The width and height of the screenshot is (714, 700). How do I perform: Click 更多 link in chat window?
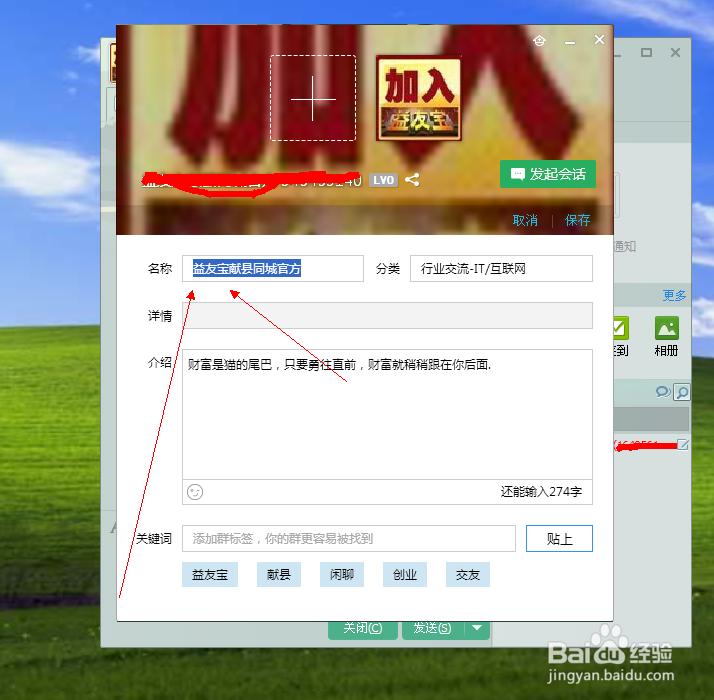(674, 296)
